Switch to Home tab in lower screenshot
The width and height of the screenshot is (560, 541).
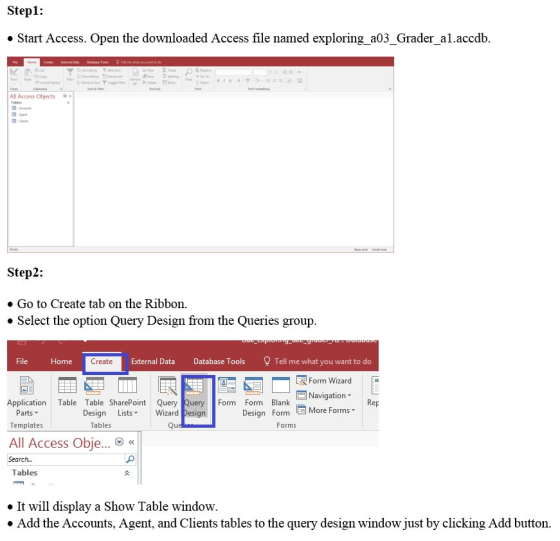[x=61, y=361]
